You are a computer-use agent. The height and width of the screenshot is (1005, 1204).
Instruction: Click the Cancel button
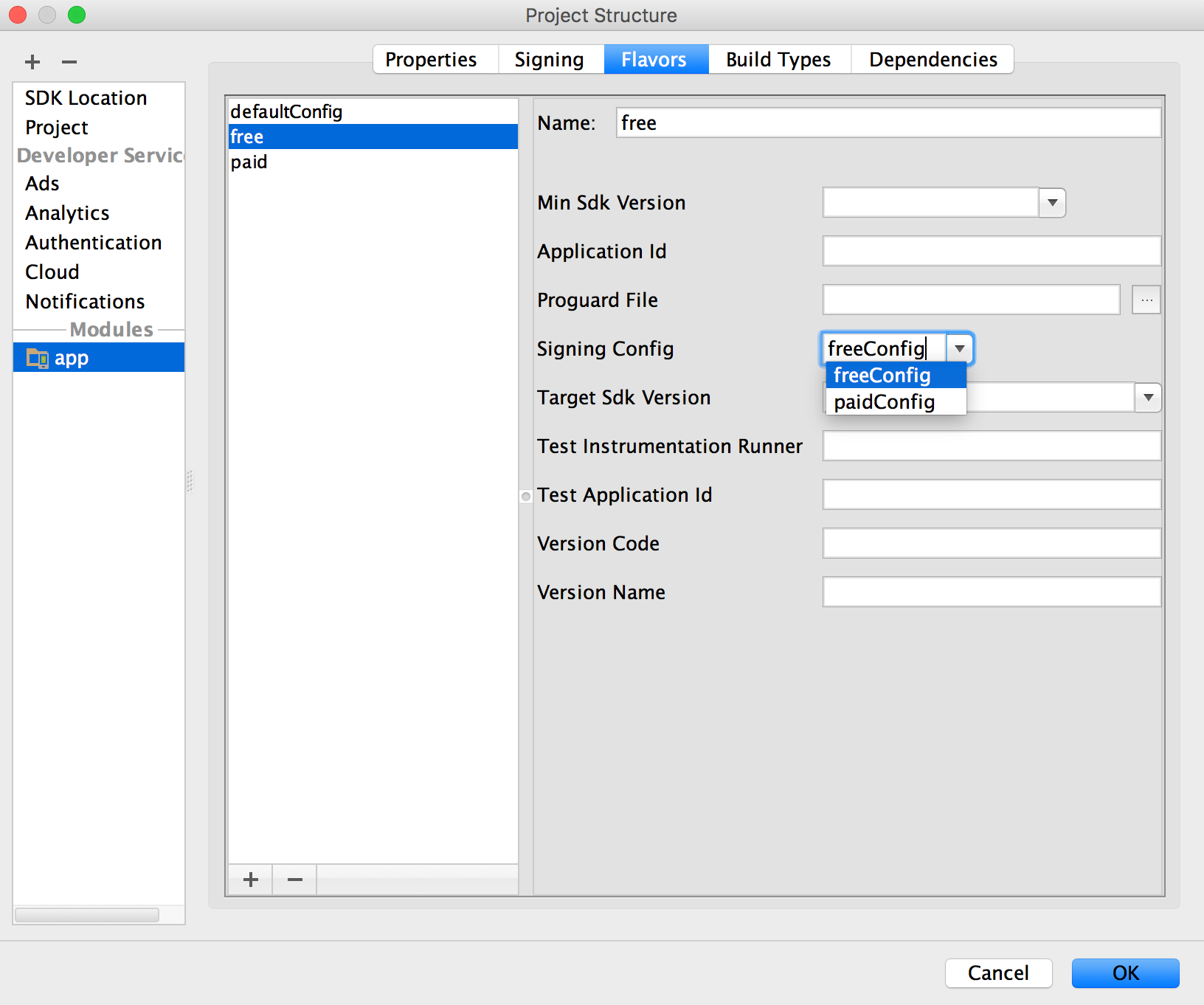(x=998, y=973)
